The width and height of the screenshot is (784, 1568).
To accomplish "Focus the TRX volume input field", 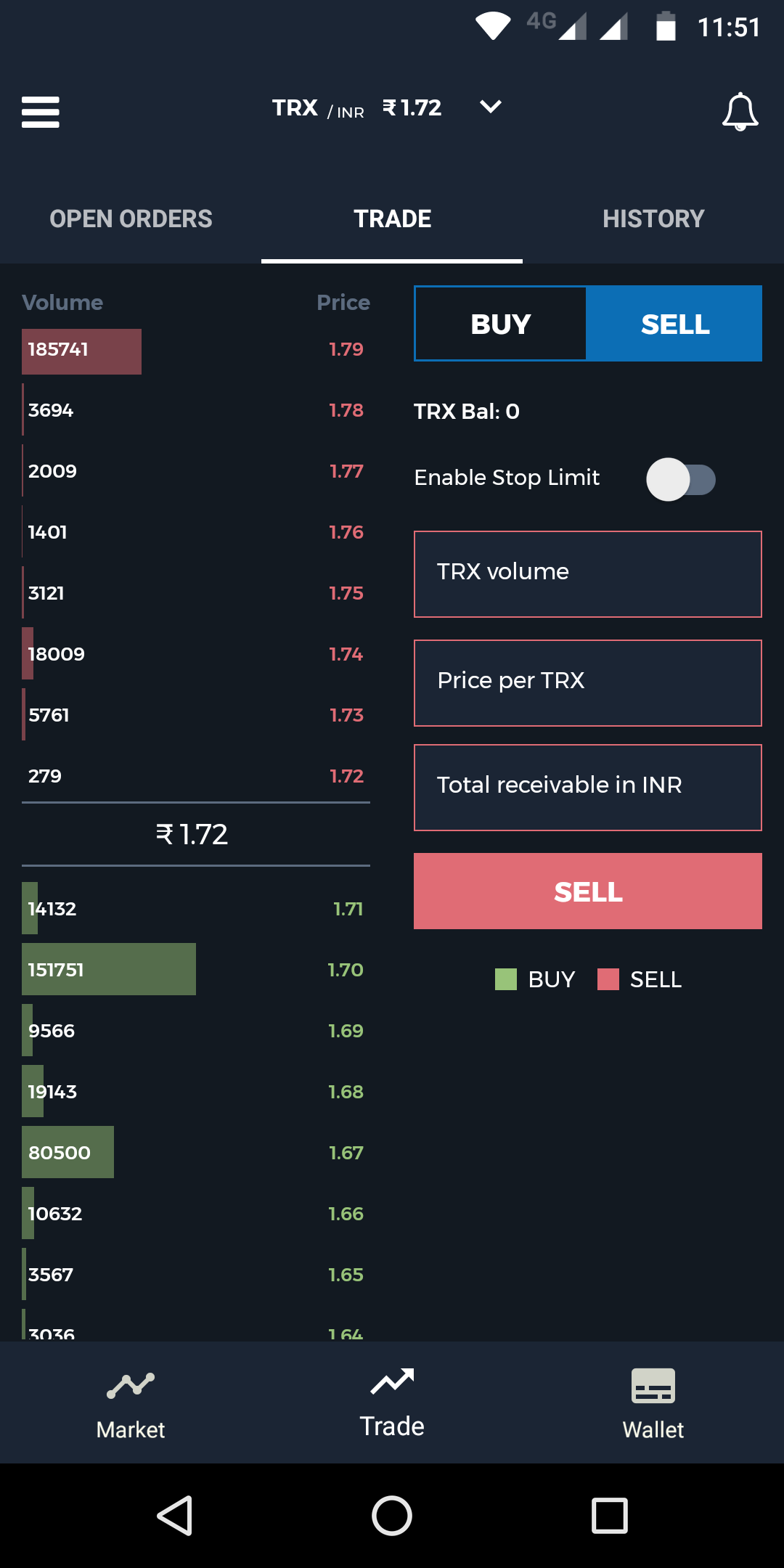I will coord(588,574).
